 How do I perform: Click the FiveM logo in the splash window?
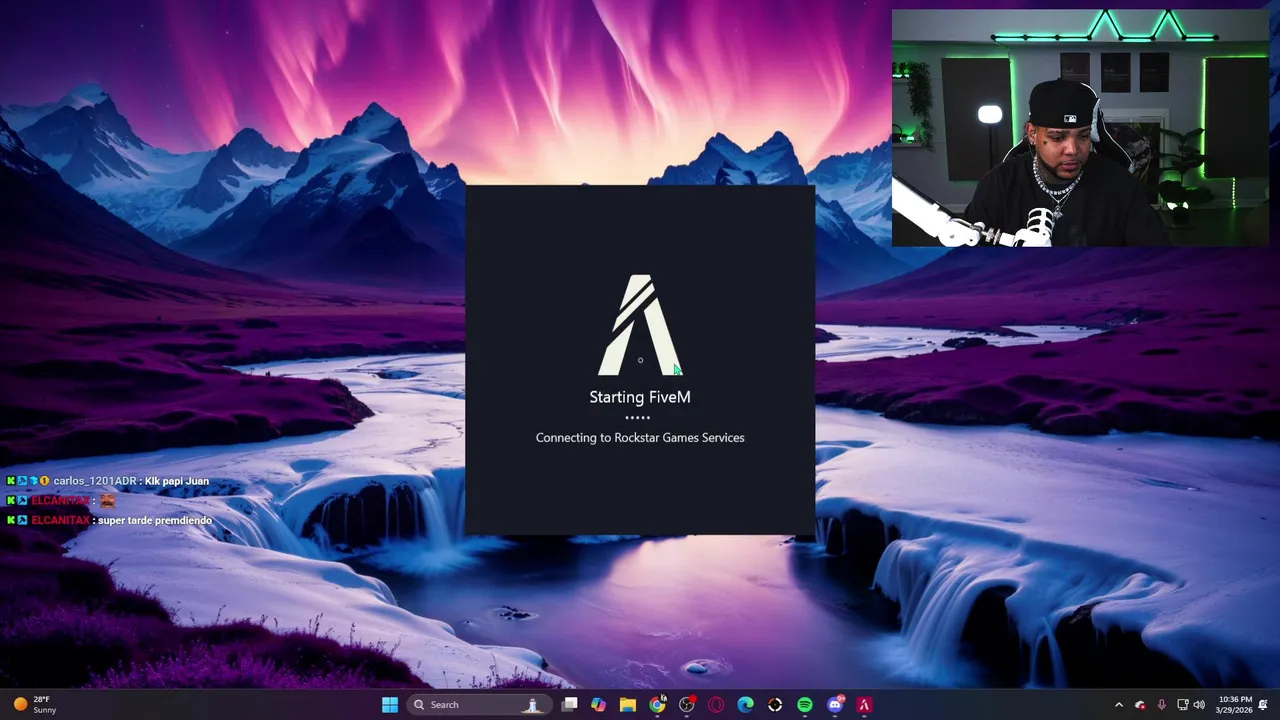(640, 325)
